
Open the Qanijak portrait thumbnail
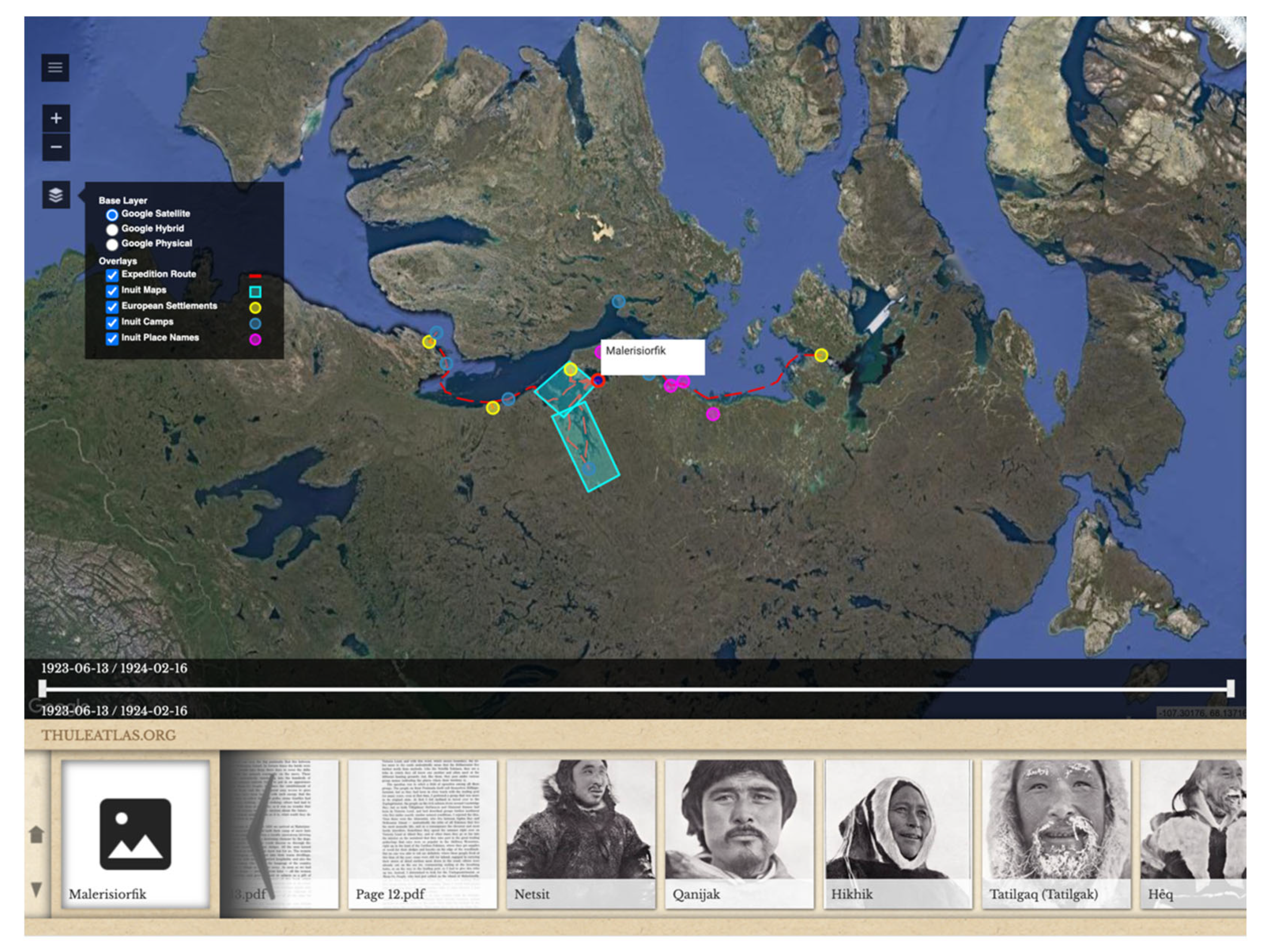click(x=739, y=833)
